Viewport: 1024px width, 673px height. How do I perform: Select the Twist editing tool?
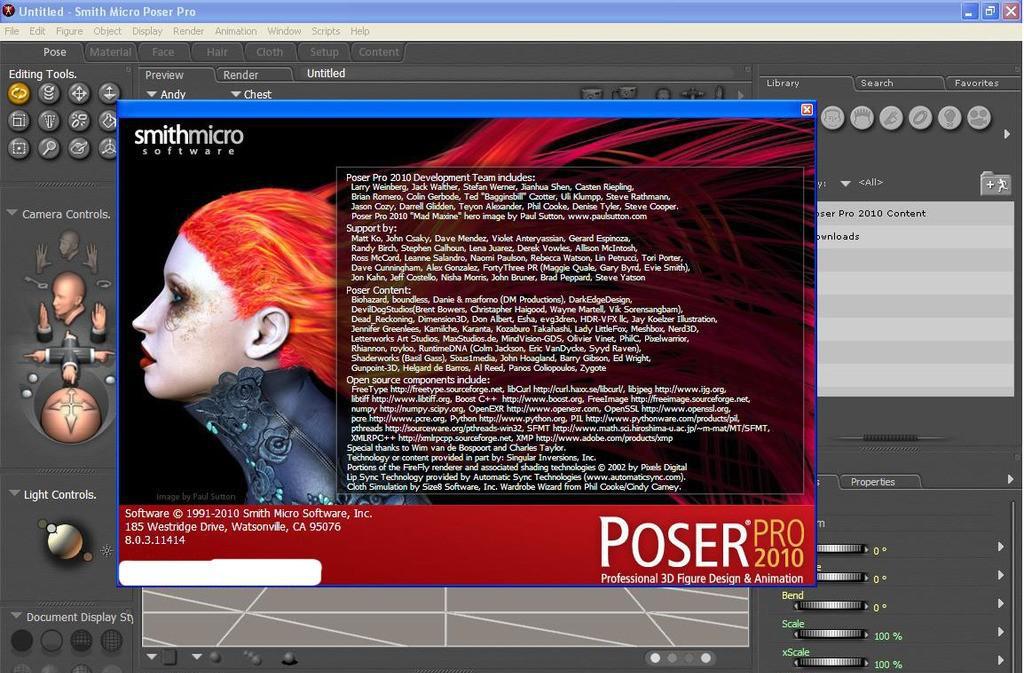[x=49, y=94]
